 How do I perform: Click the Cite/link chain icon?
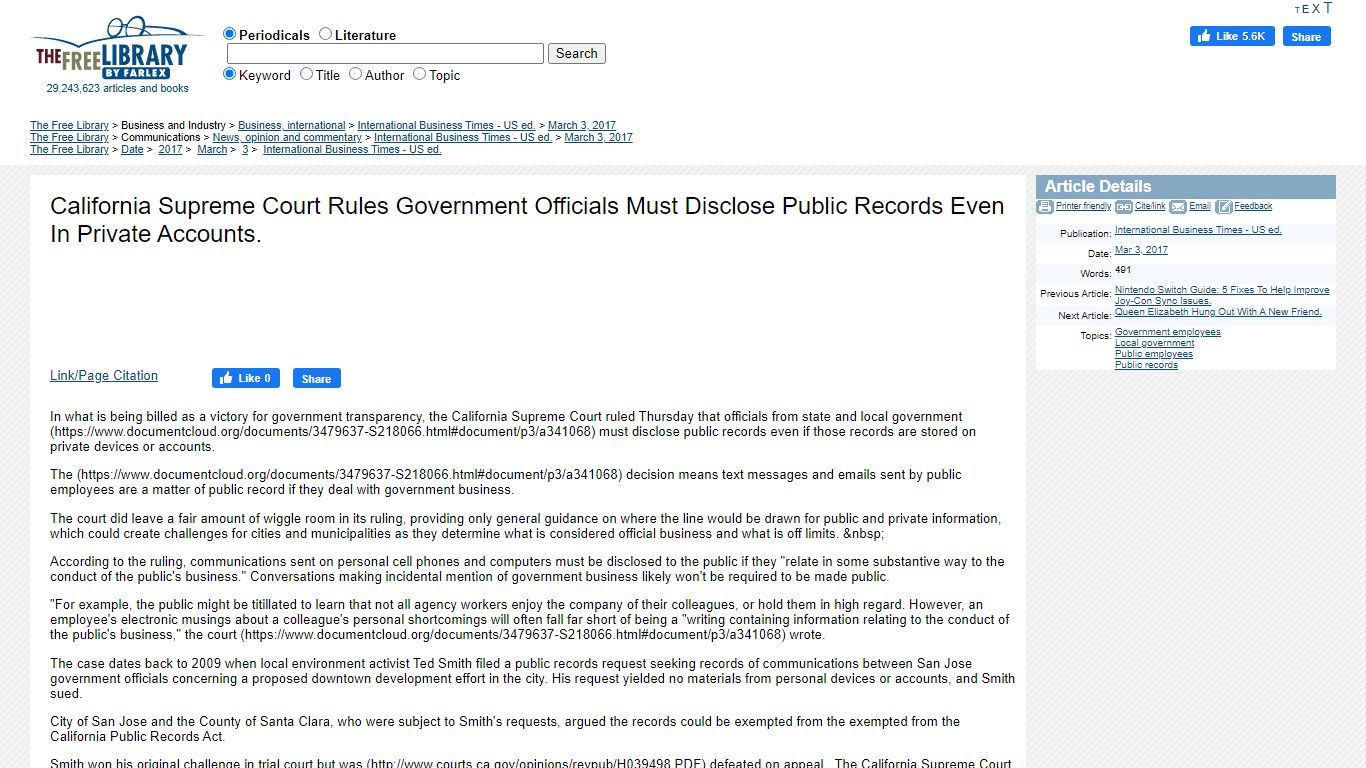pos(1124,207)
